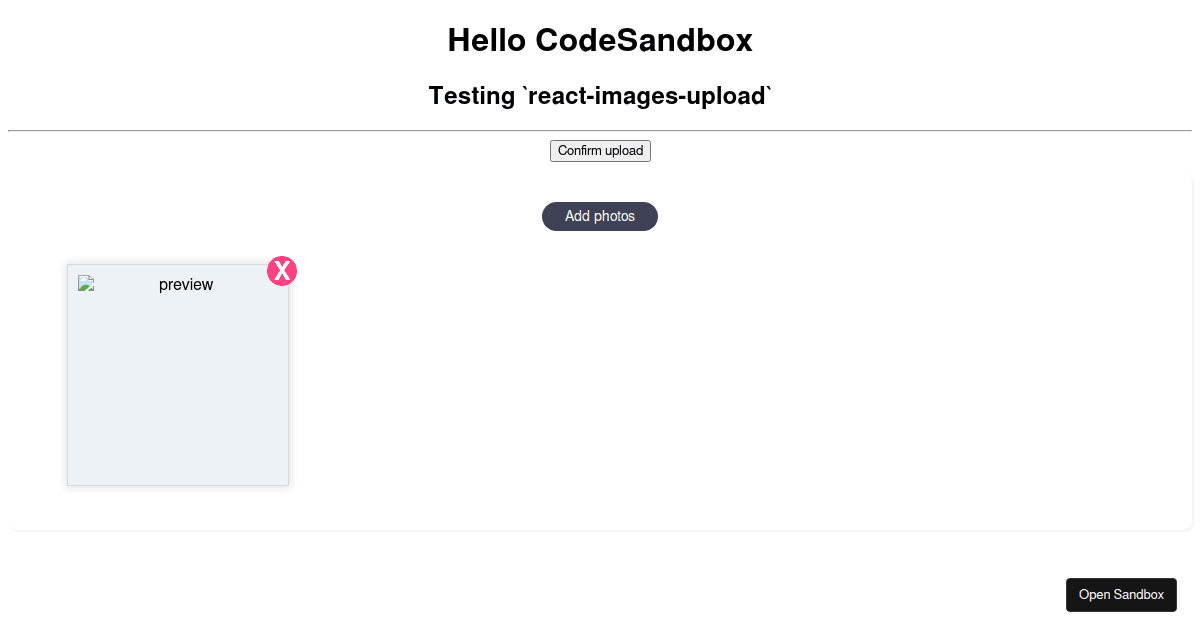Select the Confirm upload control
Image resolution: width=1200 pixels, height=630 pixels.
[x=600, y=150]
